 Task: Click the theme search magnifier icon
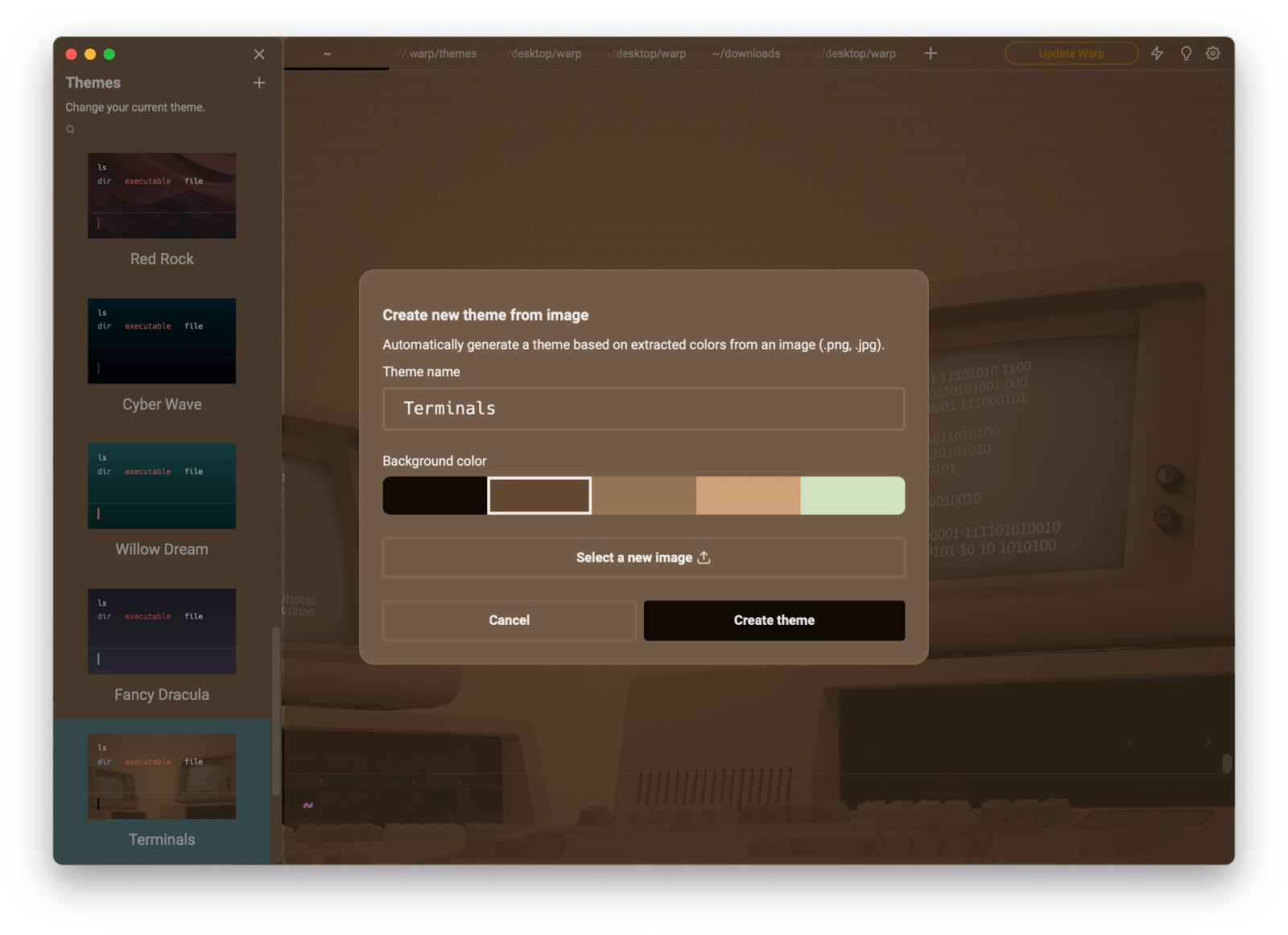click(71, 130)
